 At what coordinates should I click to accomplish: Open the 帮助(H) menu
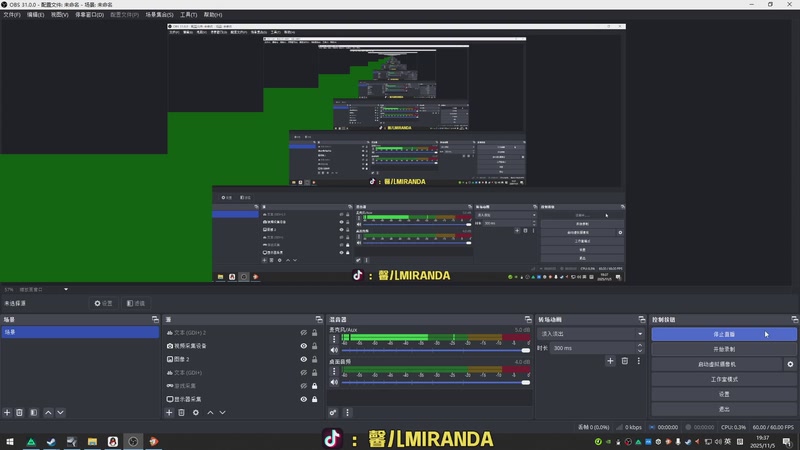(x=212, y=15)
